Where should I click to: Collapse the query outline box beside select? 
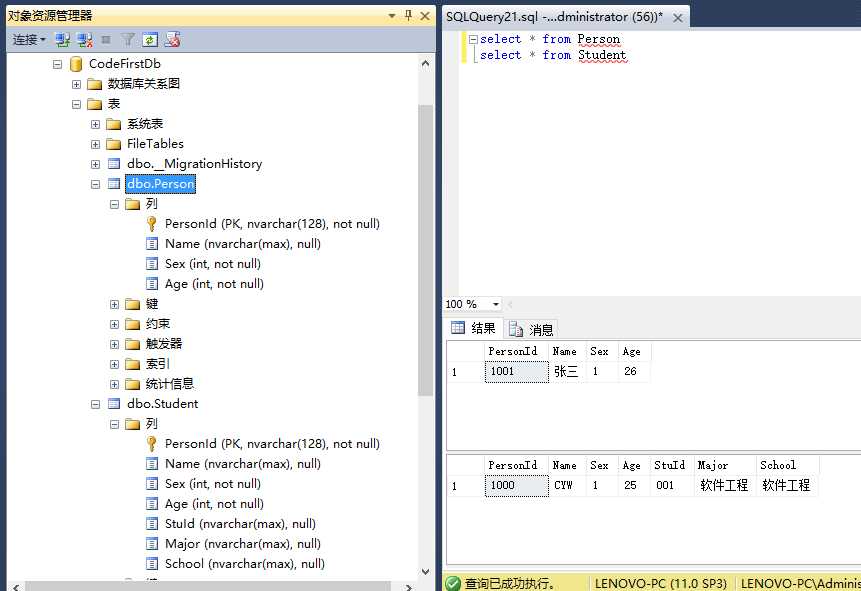(473, 39)
